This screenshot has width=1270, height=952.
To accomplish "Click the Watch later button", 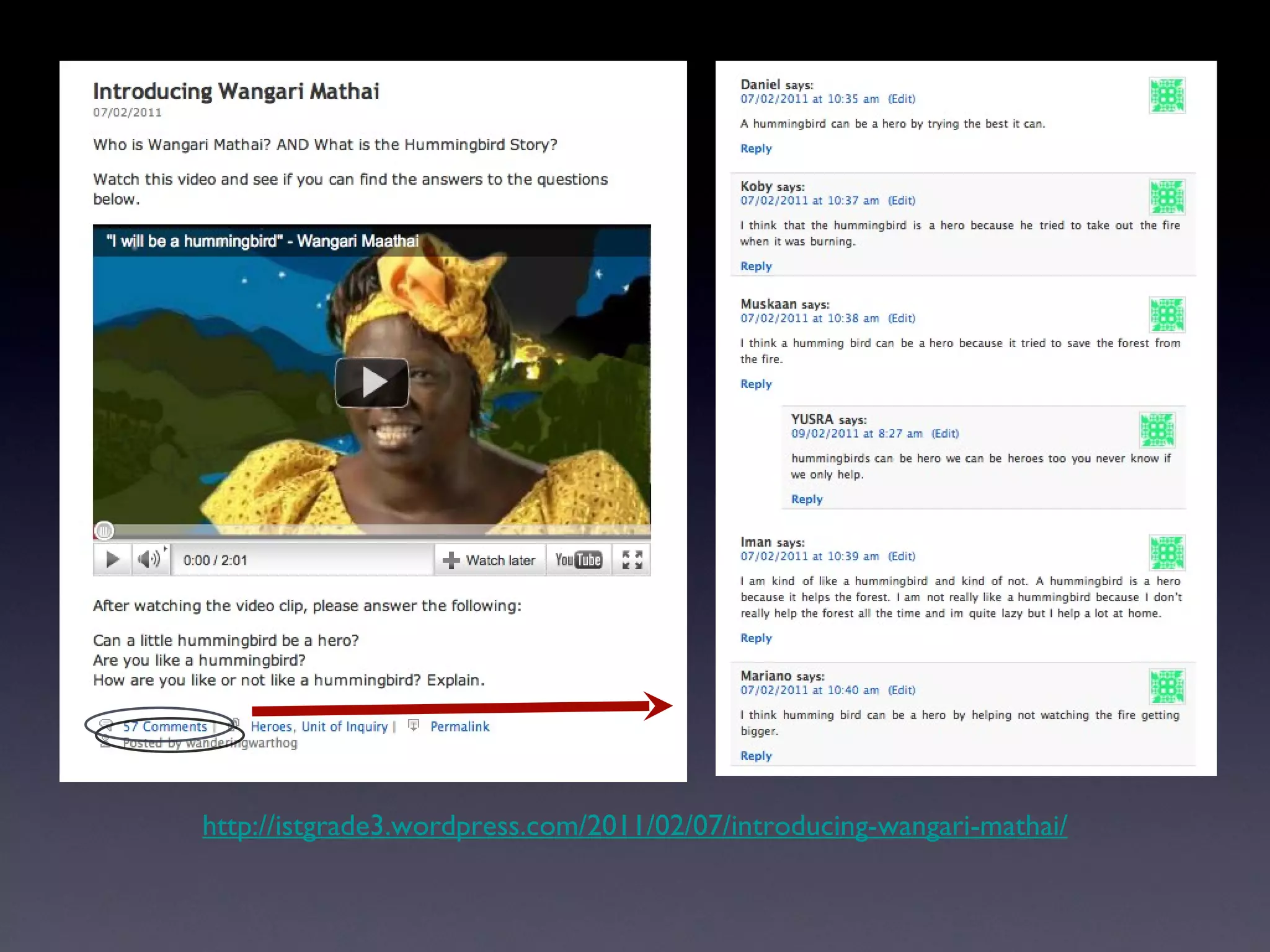I will (x=490, y=560).
